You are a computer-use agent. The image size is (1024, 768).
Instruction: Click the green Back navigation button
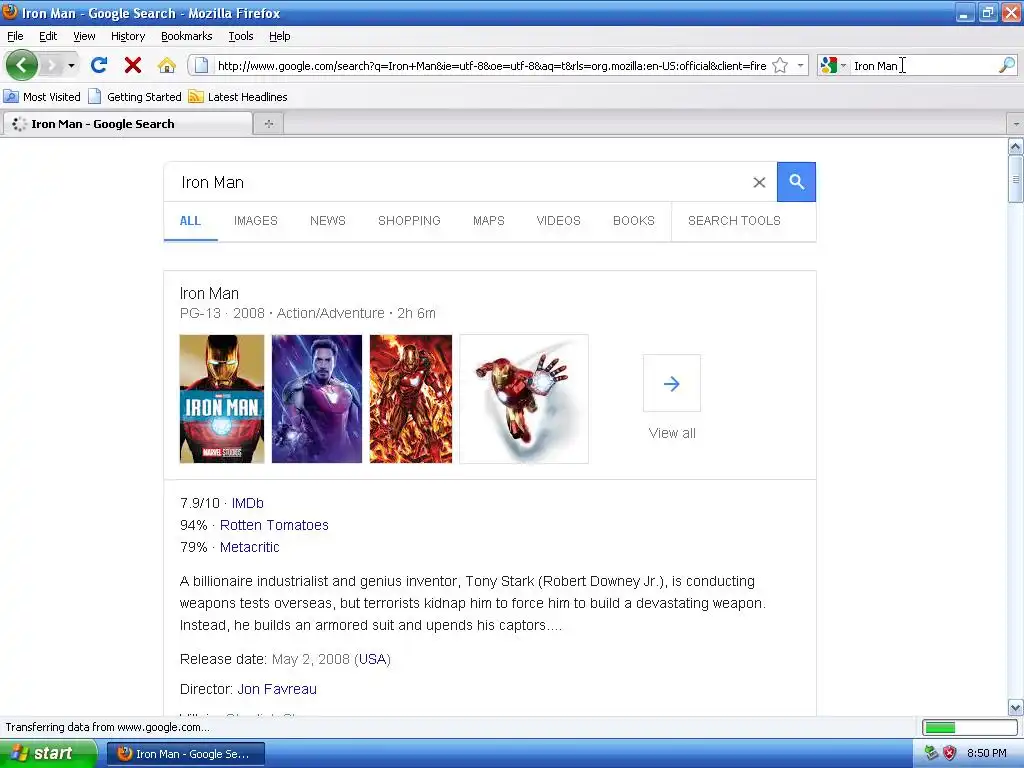coord(22,65)
